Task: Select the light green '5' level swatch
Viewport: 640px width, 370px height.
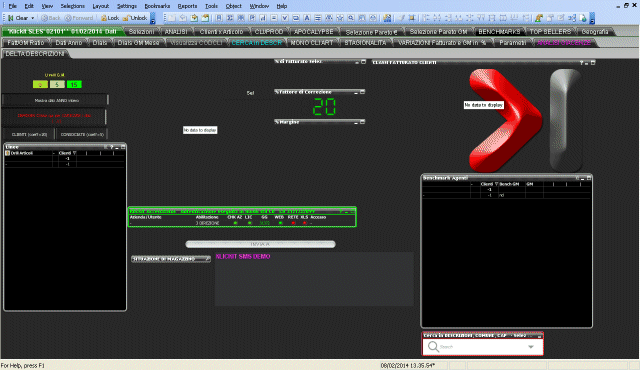Action: pos(57,84)
